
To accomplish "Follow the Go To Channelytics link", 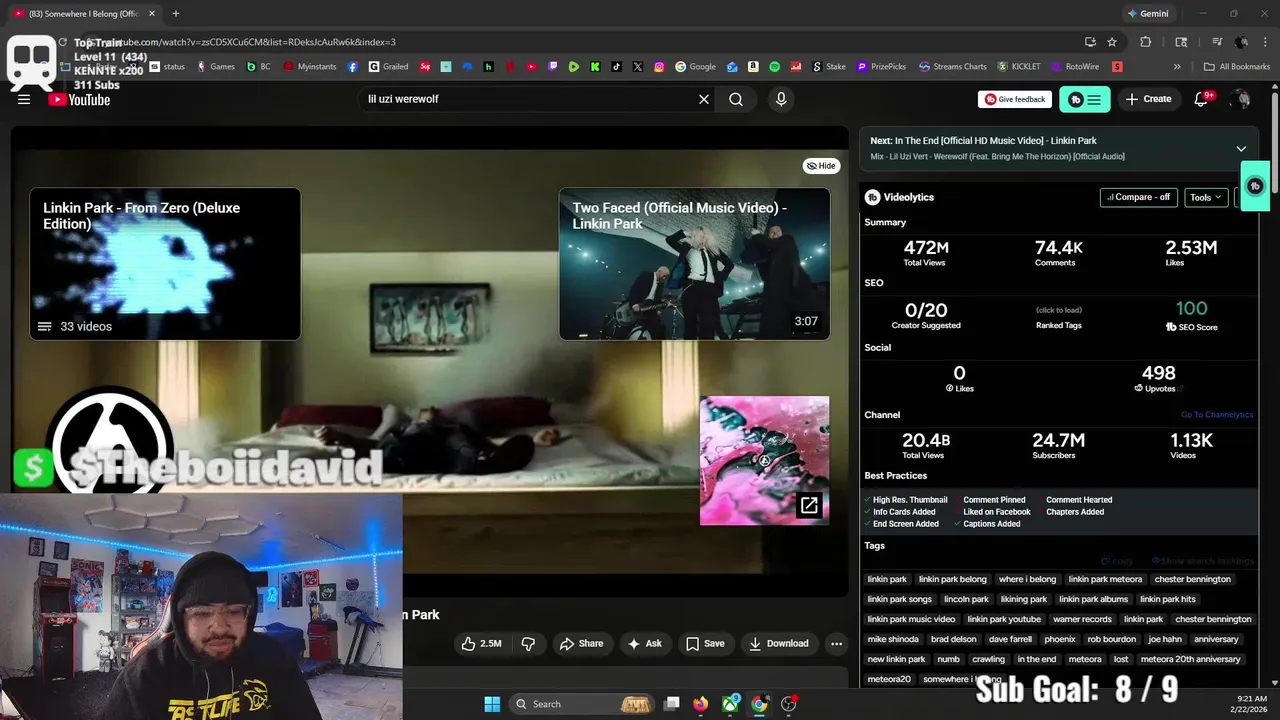I will pos(1217,415).
